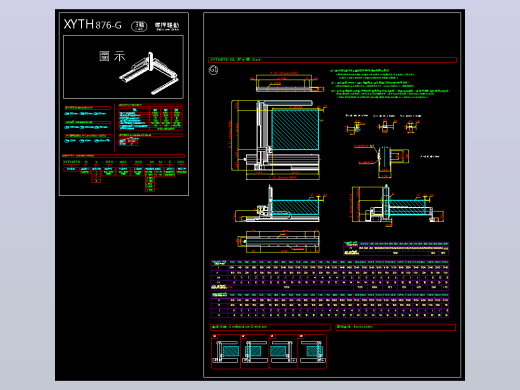The width and height of the screenshot is (520, 390).
Task: Click the second purple dimension table
Action: pyautogui.click(x=330, y=305)
